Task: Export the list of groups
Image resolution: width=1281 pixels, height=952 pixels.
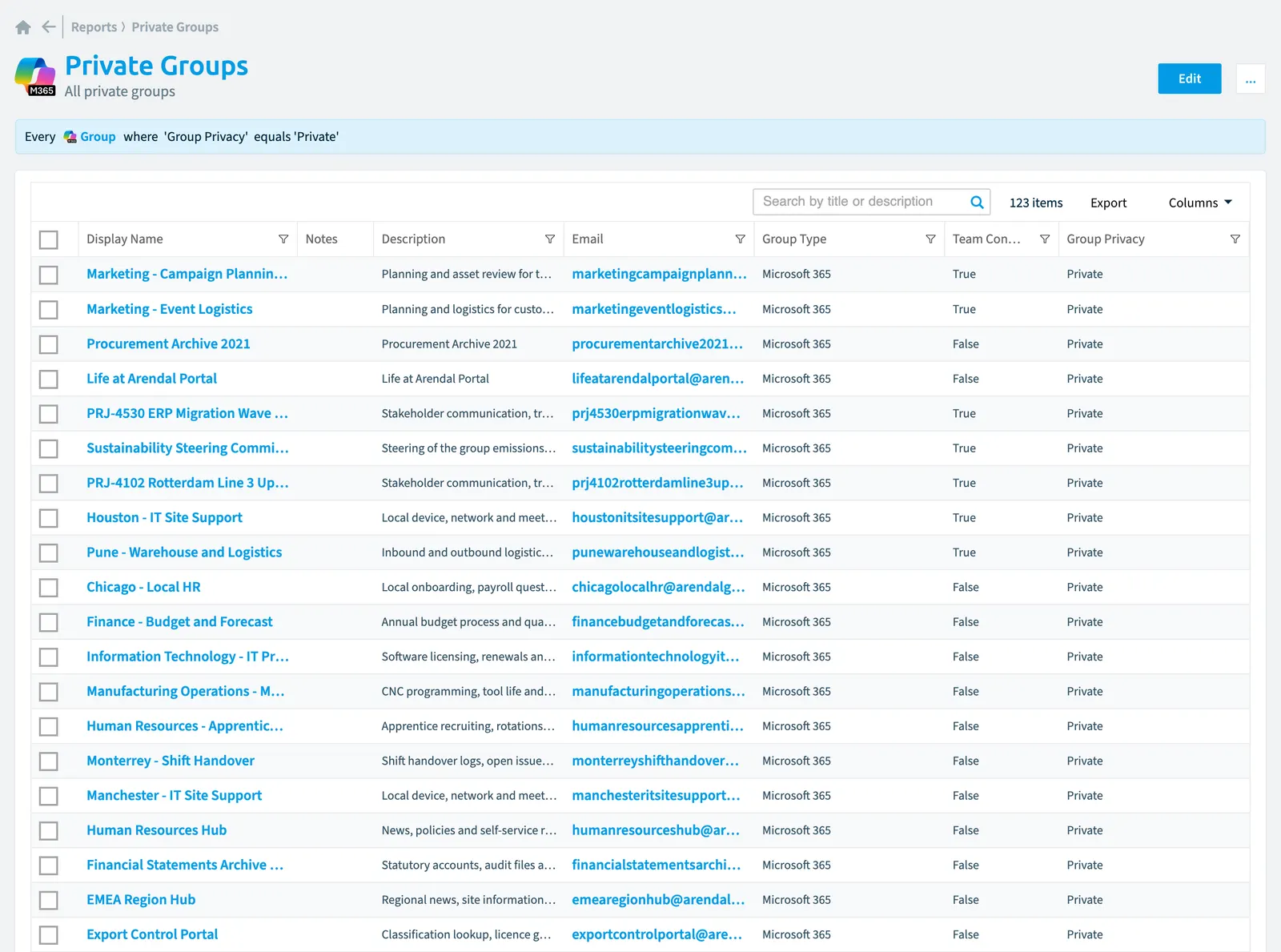Action: coord(1108,203)
